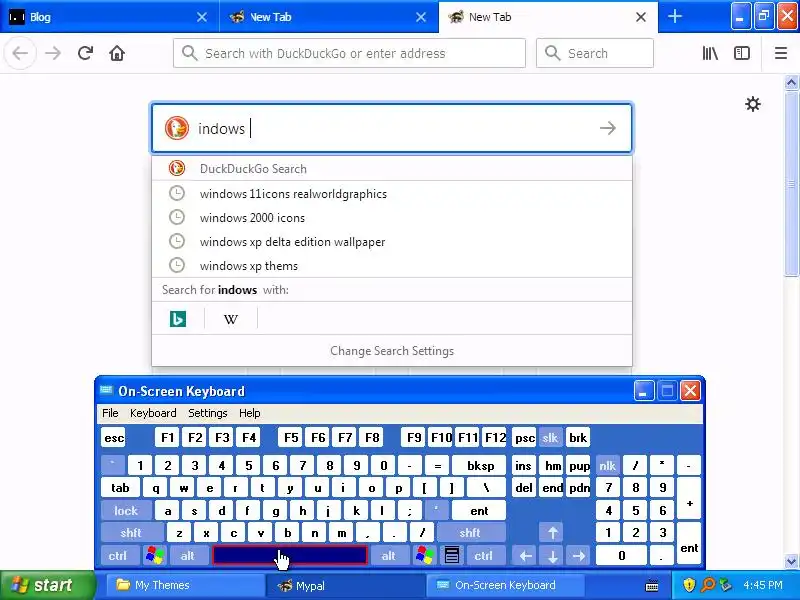Open the Library toolbar icon
800x600 pixels.
pyautogui.click(x=710, y=53)
